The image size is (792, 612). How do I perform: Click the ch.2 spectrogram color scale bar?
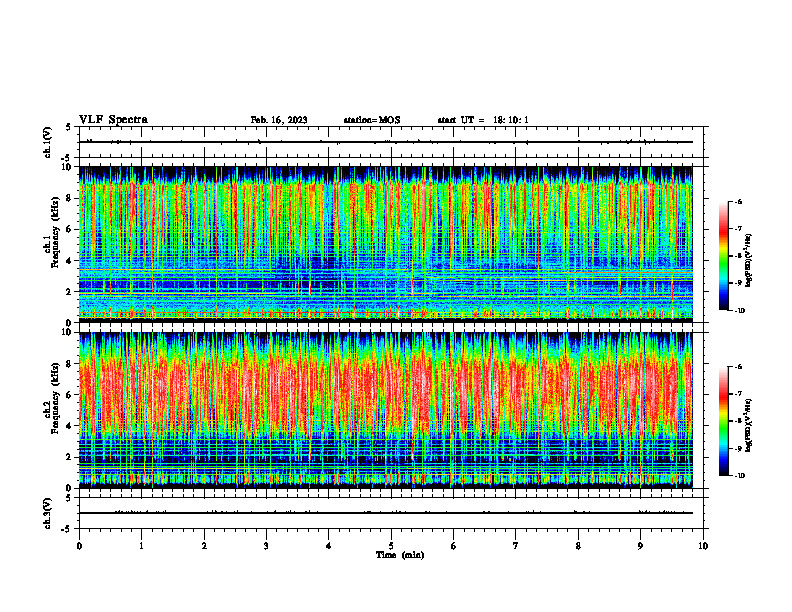tap(723, 421)
